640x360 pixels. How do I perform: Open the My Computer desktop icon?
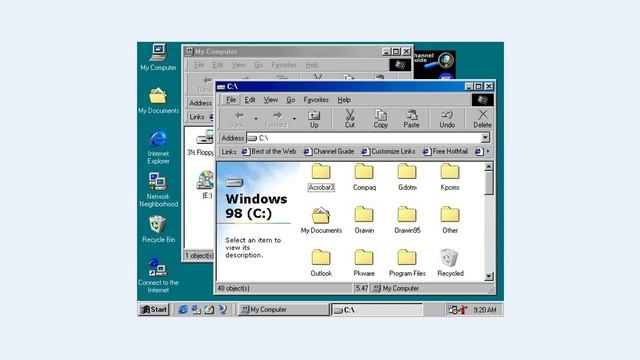(158, 57)
